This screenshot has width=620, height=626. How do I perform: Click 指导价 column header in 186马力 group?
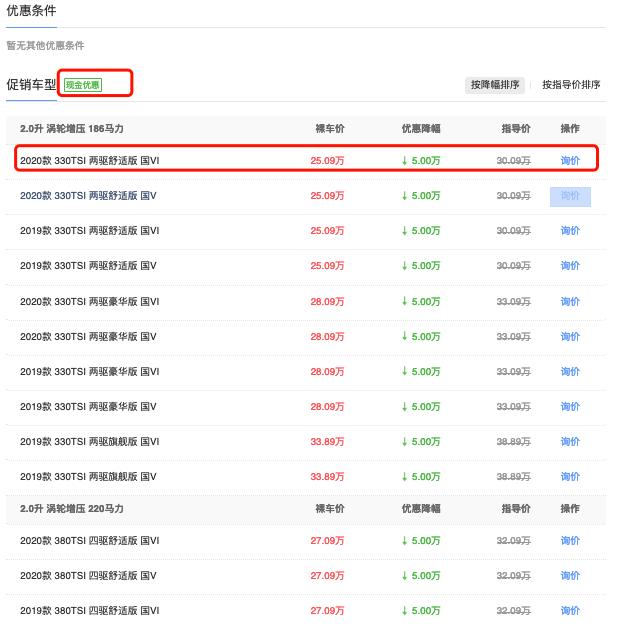516,129
